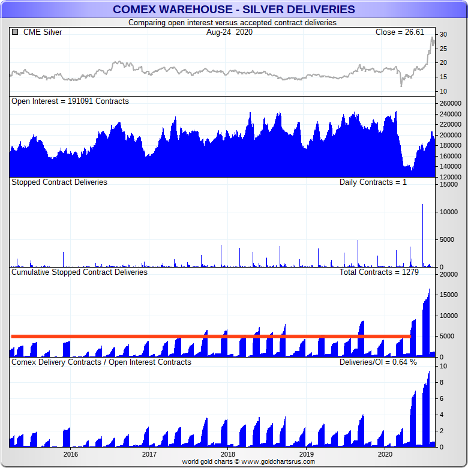
Task: Click the Daily Contracts = 1 readout
Action: tap(373, 182)
